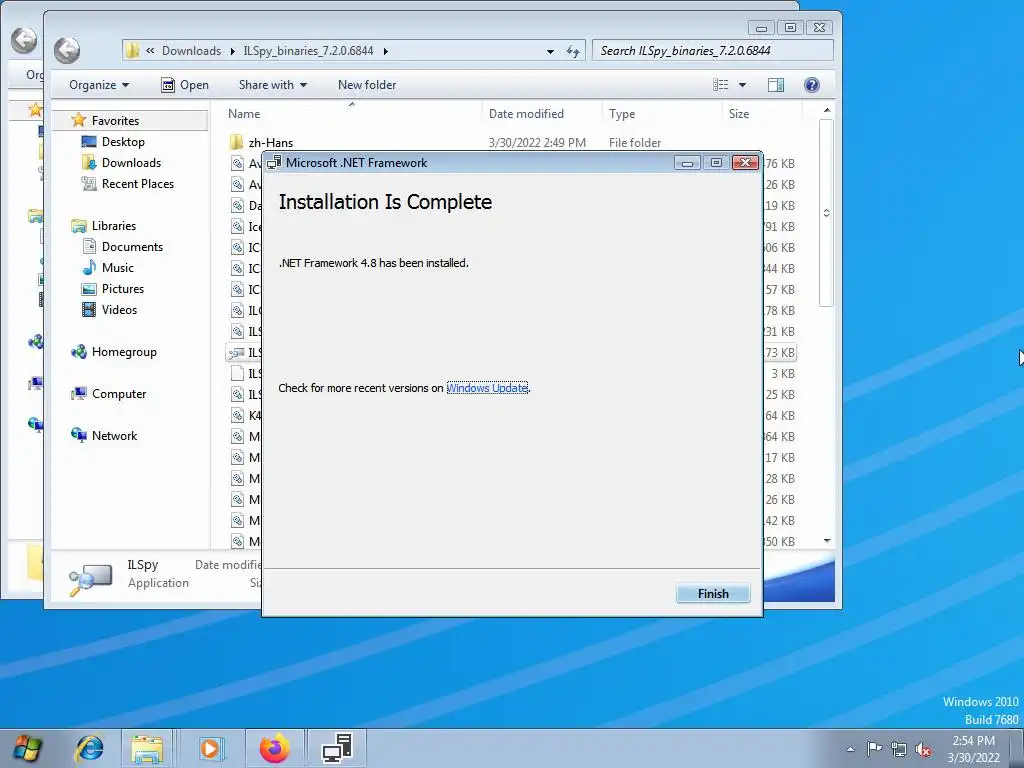Open Pictures library
This screenshot has width=1024, height=768.
point(122,288)
